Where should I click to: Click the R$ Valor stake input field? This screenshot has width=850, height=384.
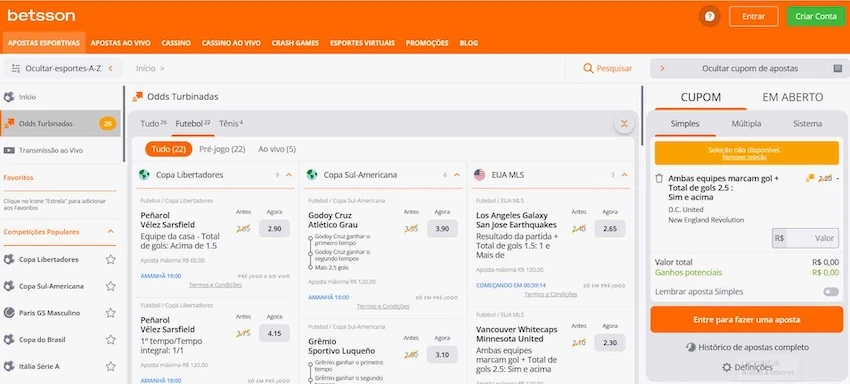coord(805,238)
